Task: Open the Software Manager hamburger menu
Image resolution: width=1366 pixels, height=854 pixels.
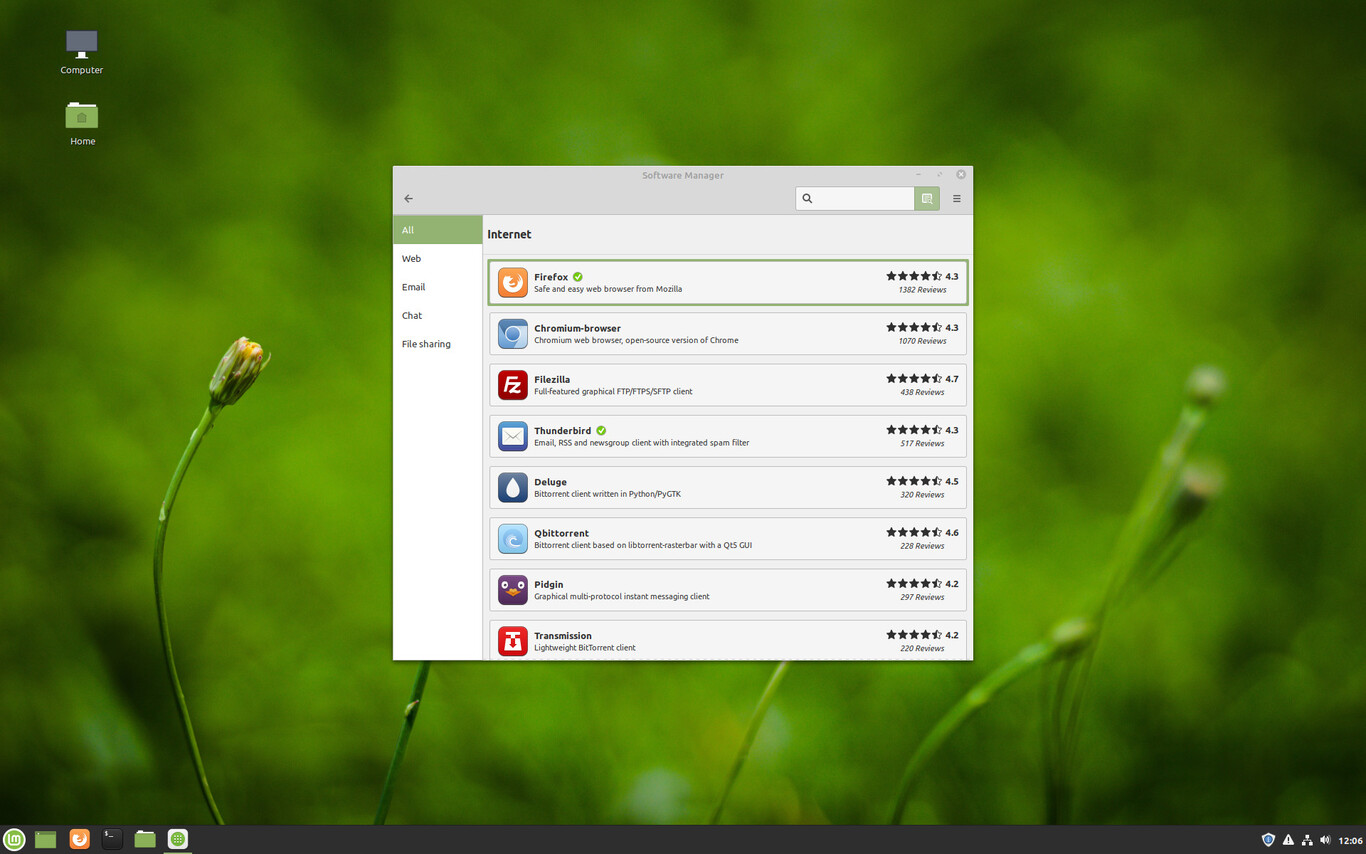Action: (956, 198)
